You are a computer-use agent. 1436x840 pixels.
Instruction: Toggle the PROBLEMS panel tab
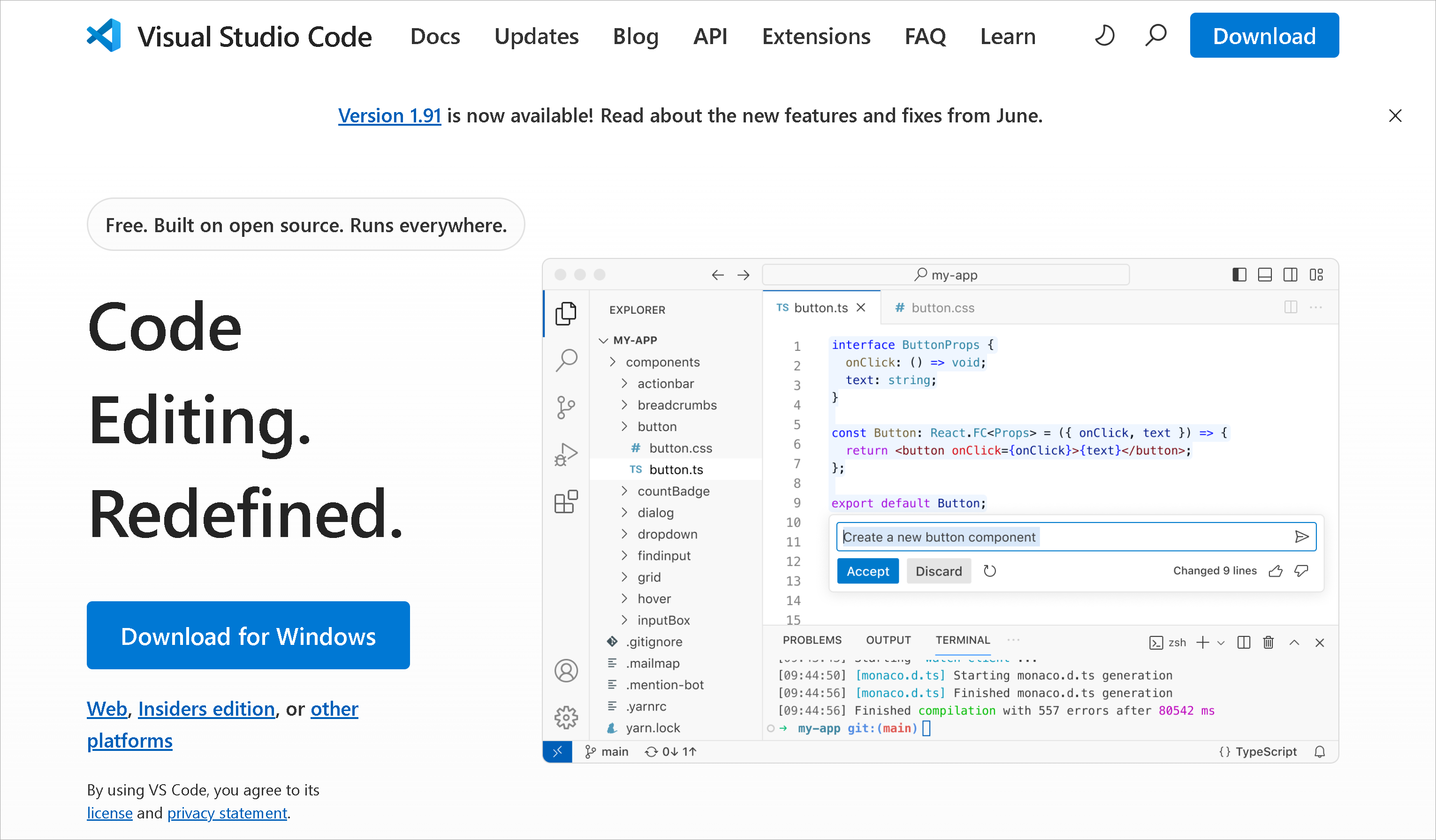(x=813, y=641)
